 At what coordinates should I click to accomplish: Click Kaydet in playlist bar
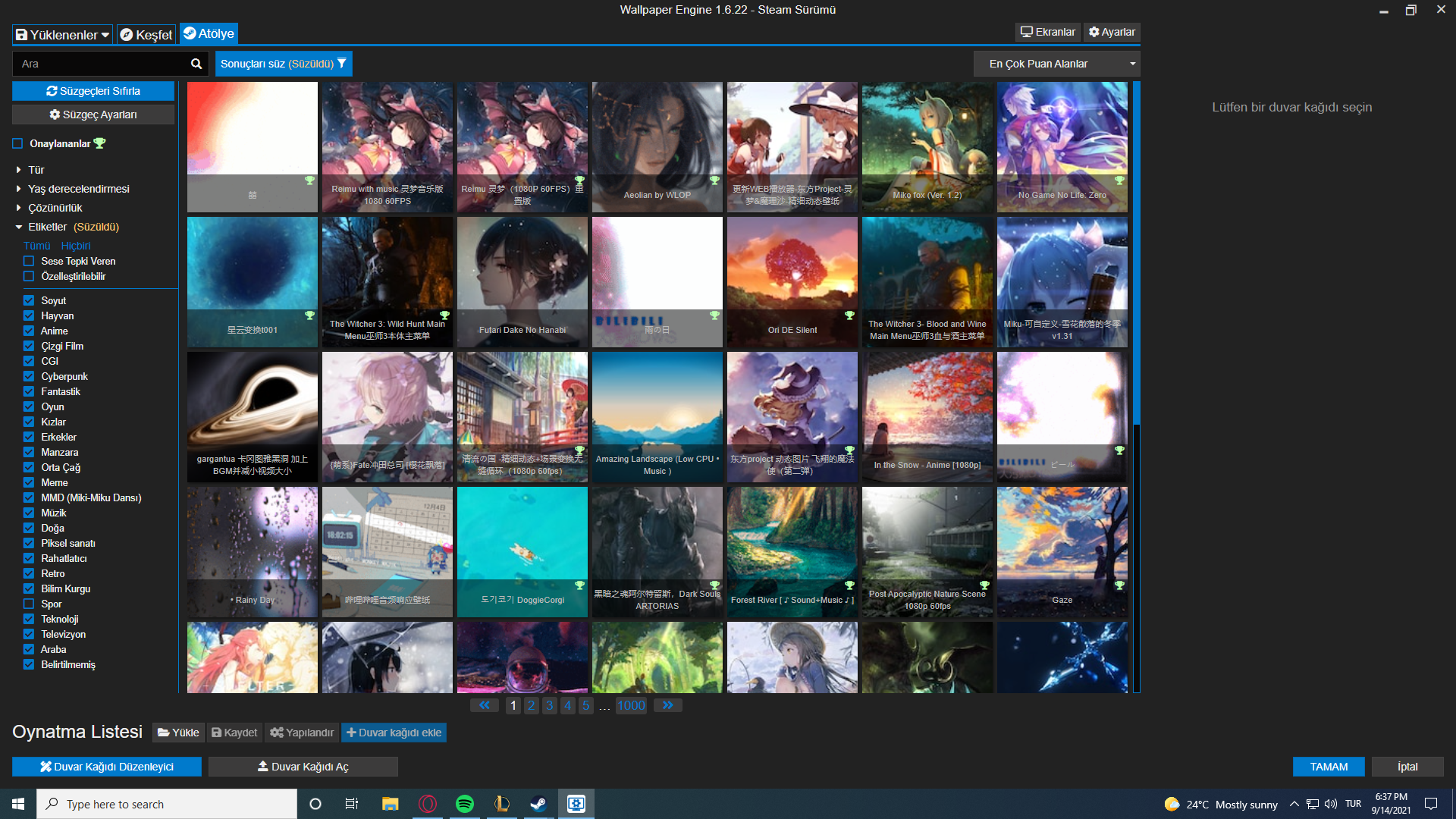(234, 733)
